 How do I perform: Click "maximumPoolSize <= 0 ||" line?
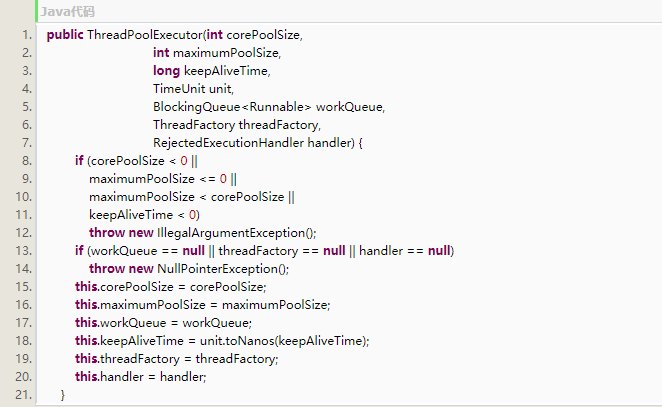pyautogui.click(x=163, y=179)
